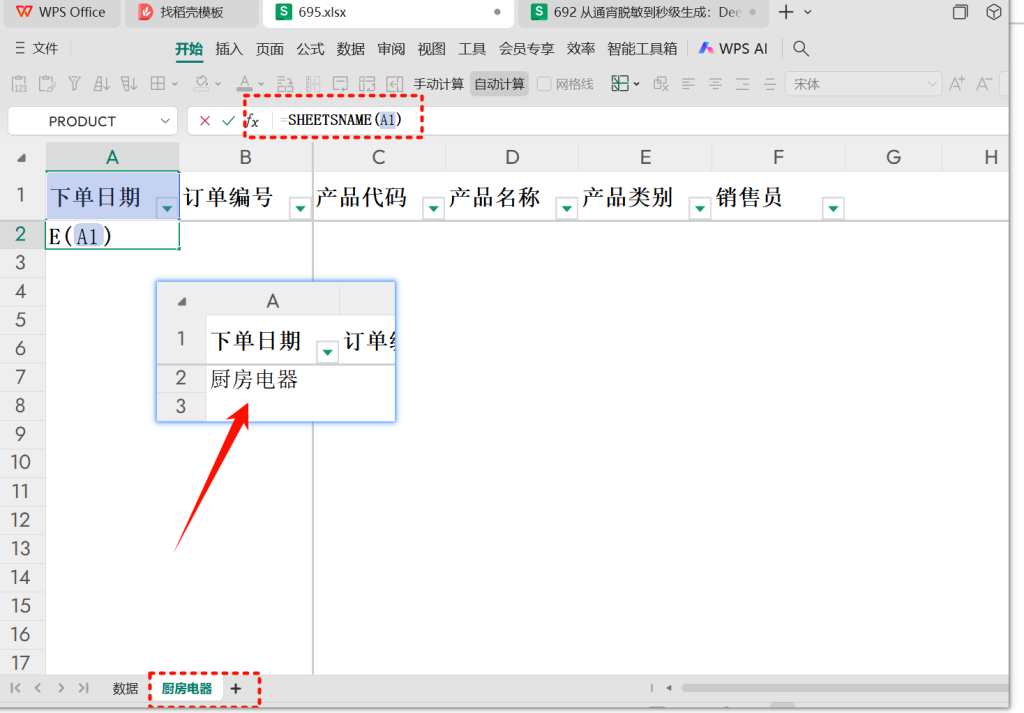Open the 宋体 font dropdown

(933, 84)
